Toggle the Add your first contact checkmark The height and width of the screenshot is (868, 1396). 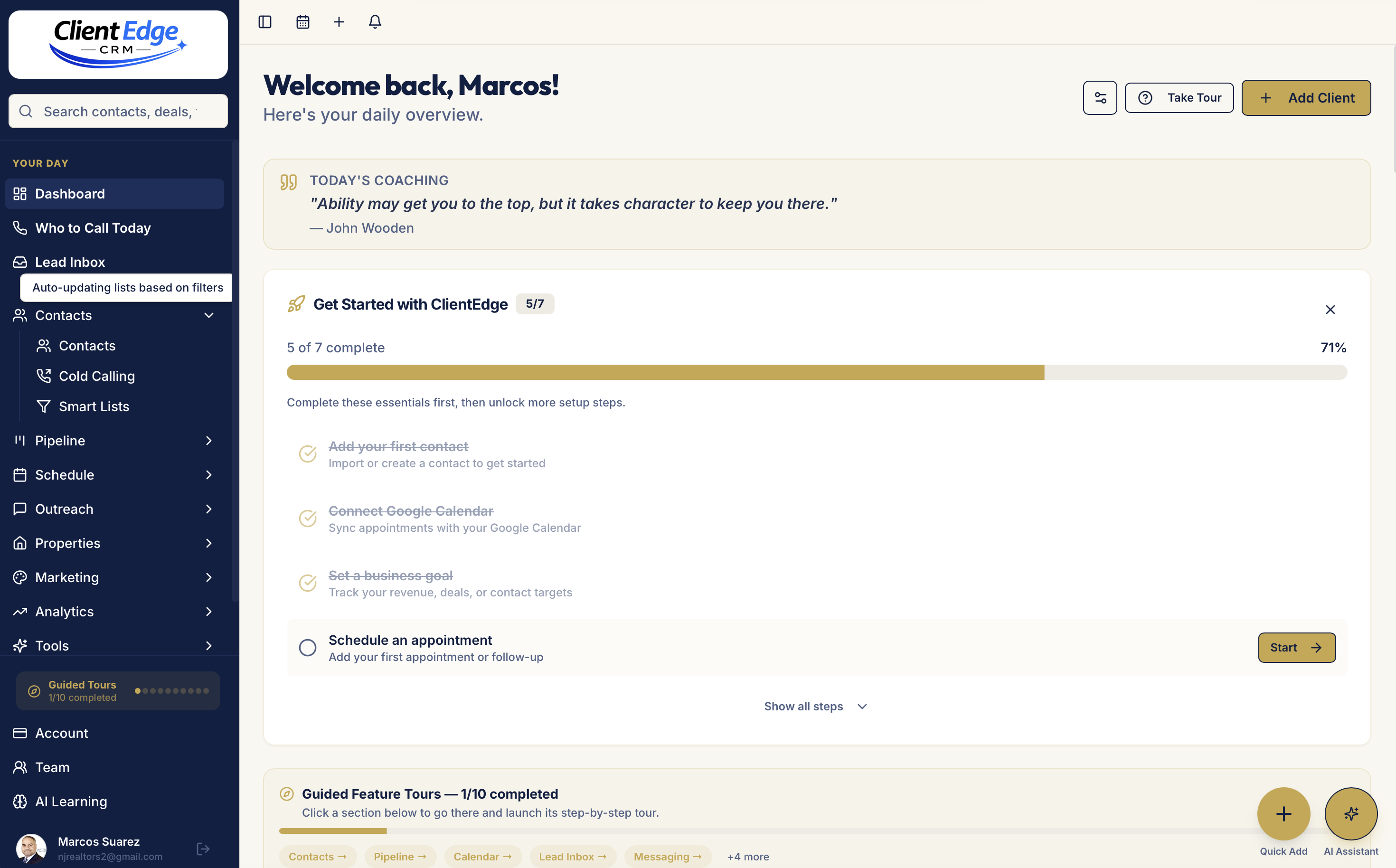(x=308, y=453)
